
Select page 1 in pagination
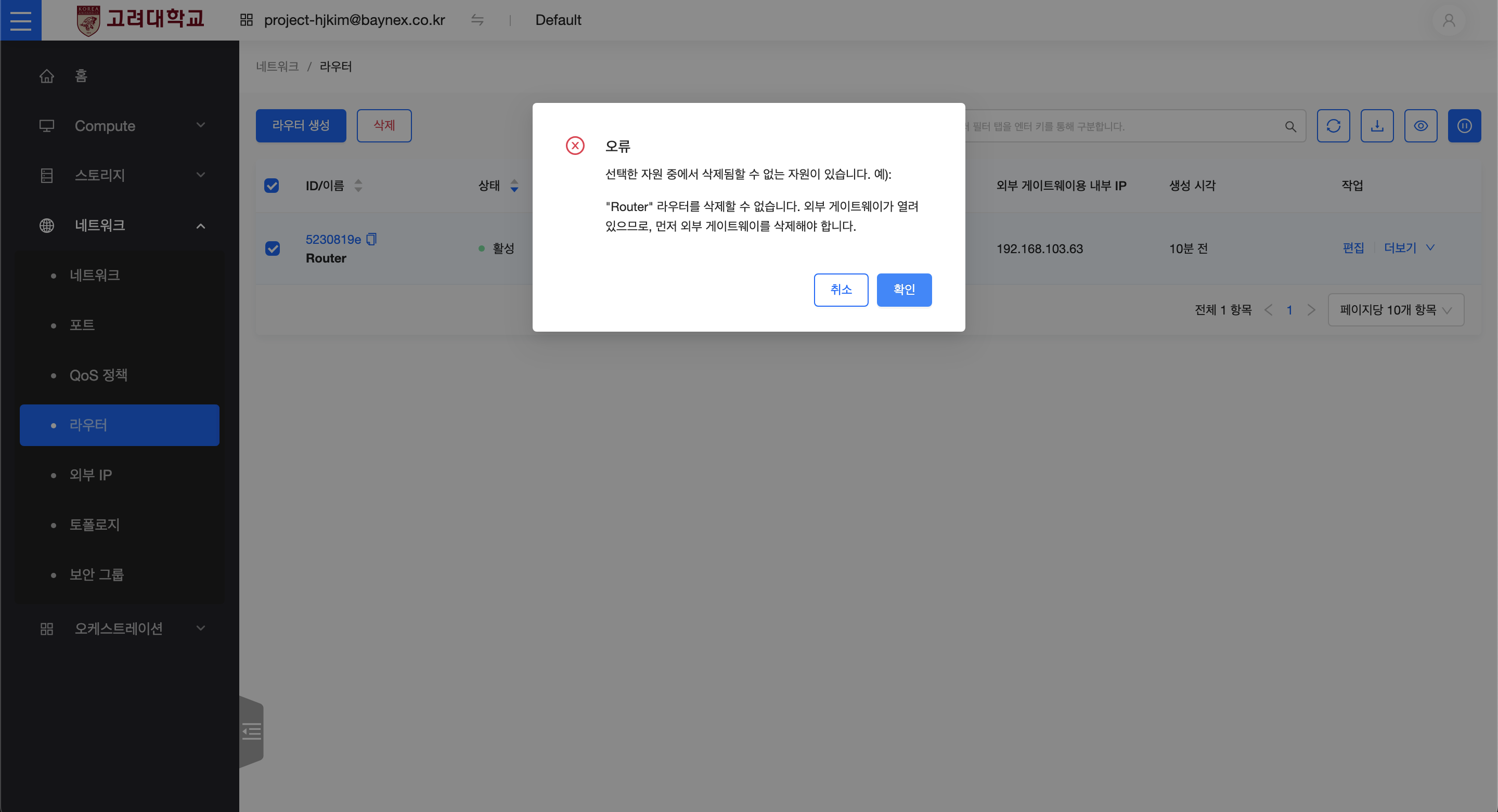click(1289, 310)
